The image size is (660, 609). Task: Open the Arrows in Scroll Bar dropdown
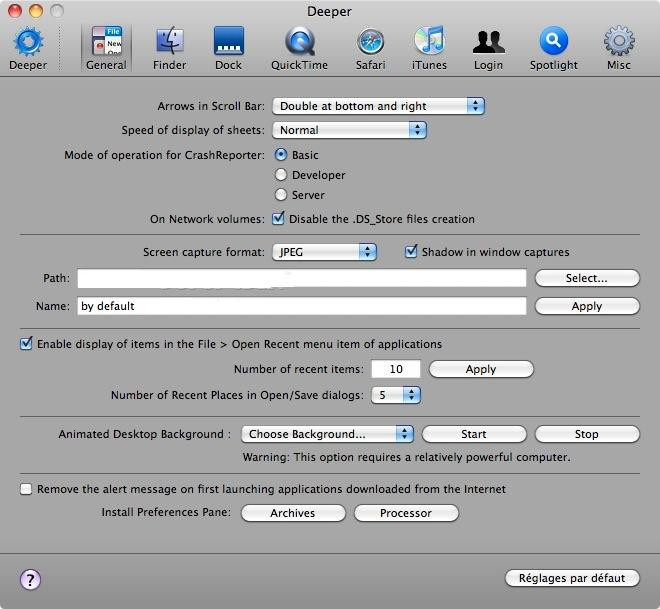click(378, 106)
